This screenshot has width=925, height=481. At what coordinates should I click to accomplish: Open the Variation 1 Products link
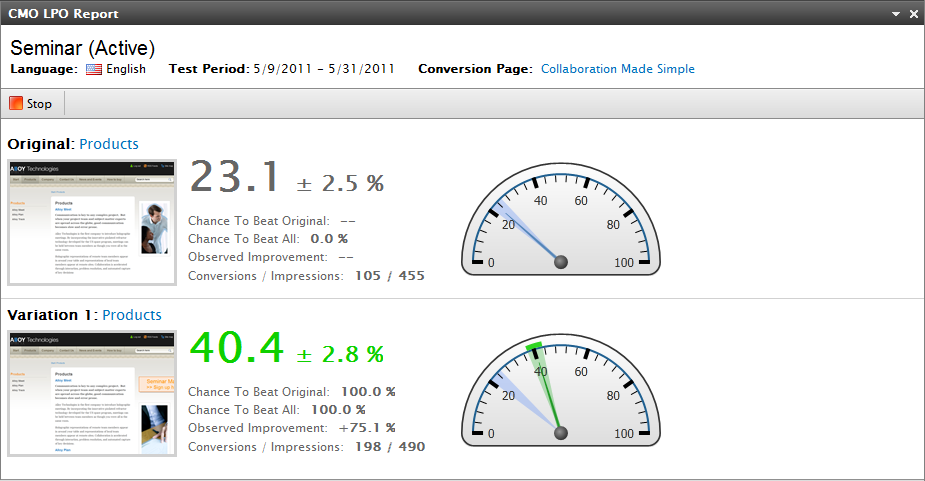click(x=132, y=315)
